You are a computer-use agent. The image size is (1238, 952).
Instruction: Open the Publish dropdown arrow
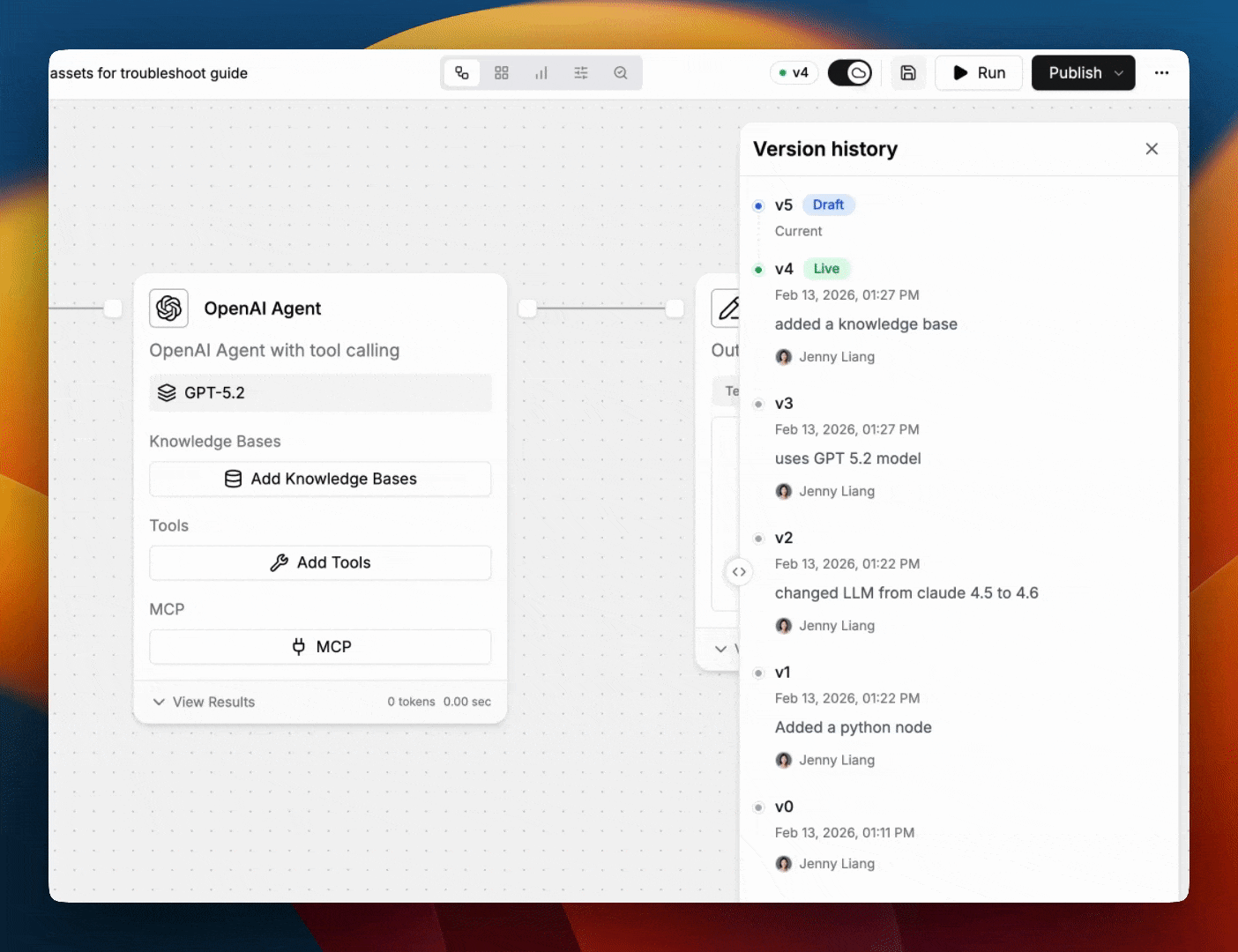[1119, 73]
